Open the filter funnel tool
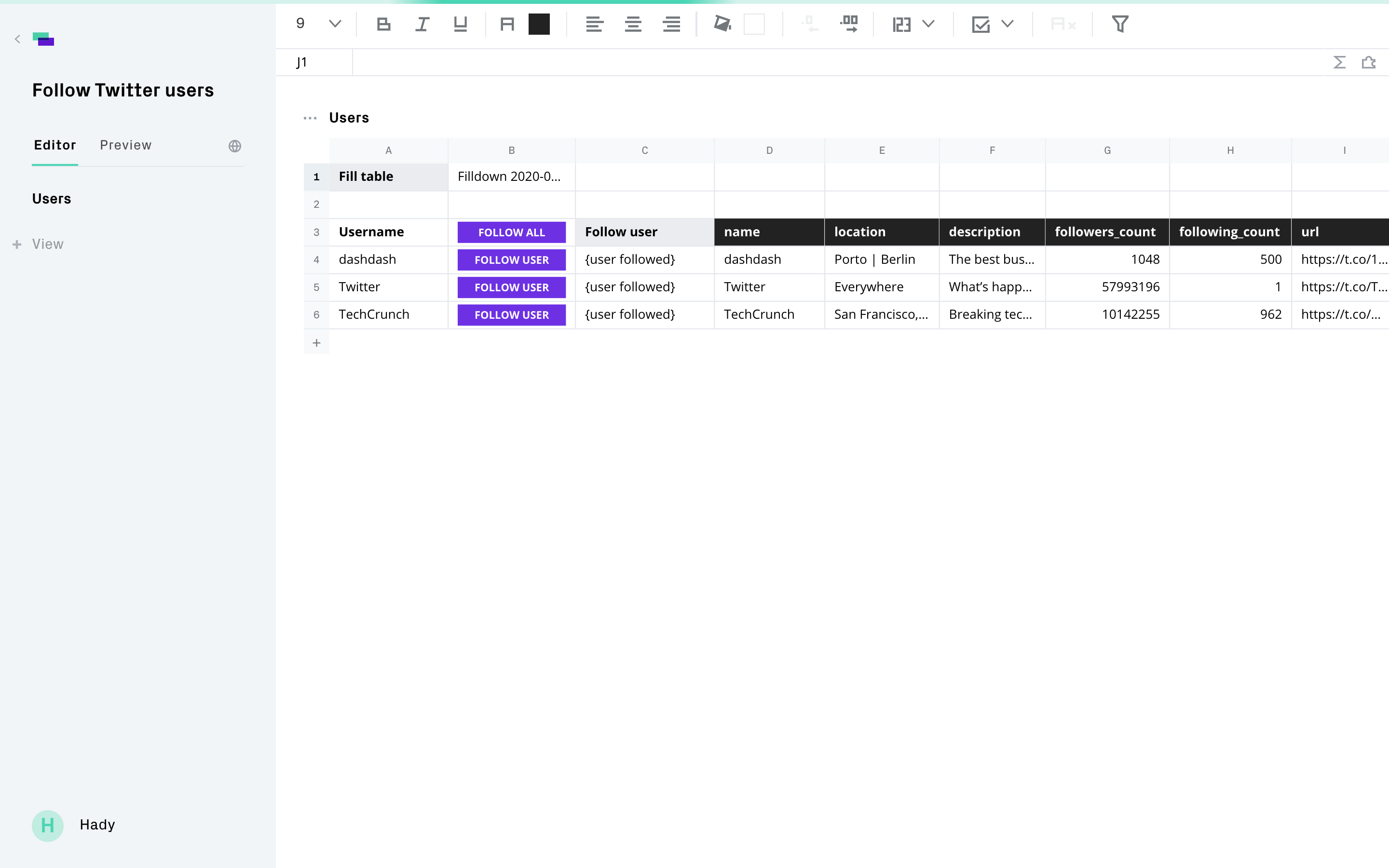This screenshot has height=868, width=1389. pos(1120,24)
